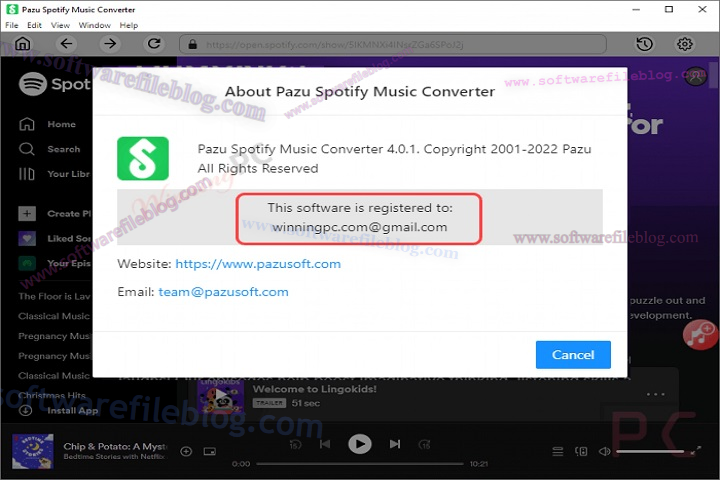Open conversion history clock icon
Image resolution: width=720 pixels, height=480 pixels.
coord(644,44)
